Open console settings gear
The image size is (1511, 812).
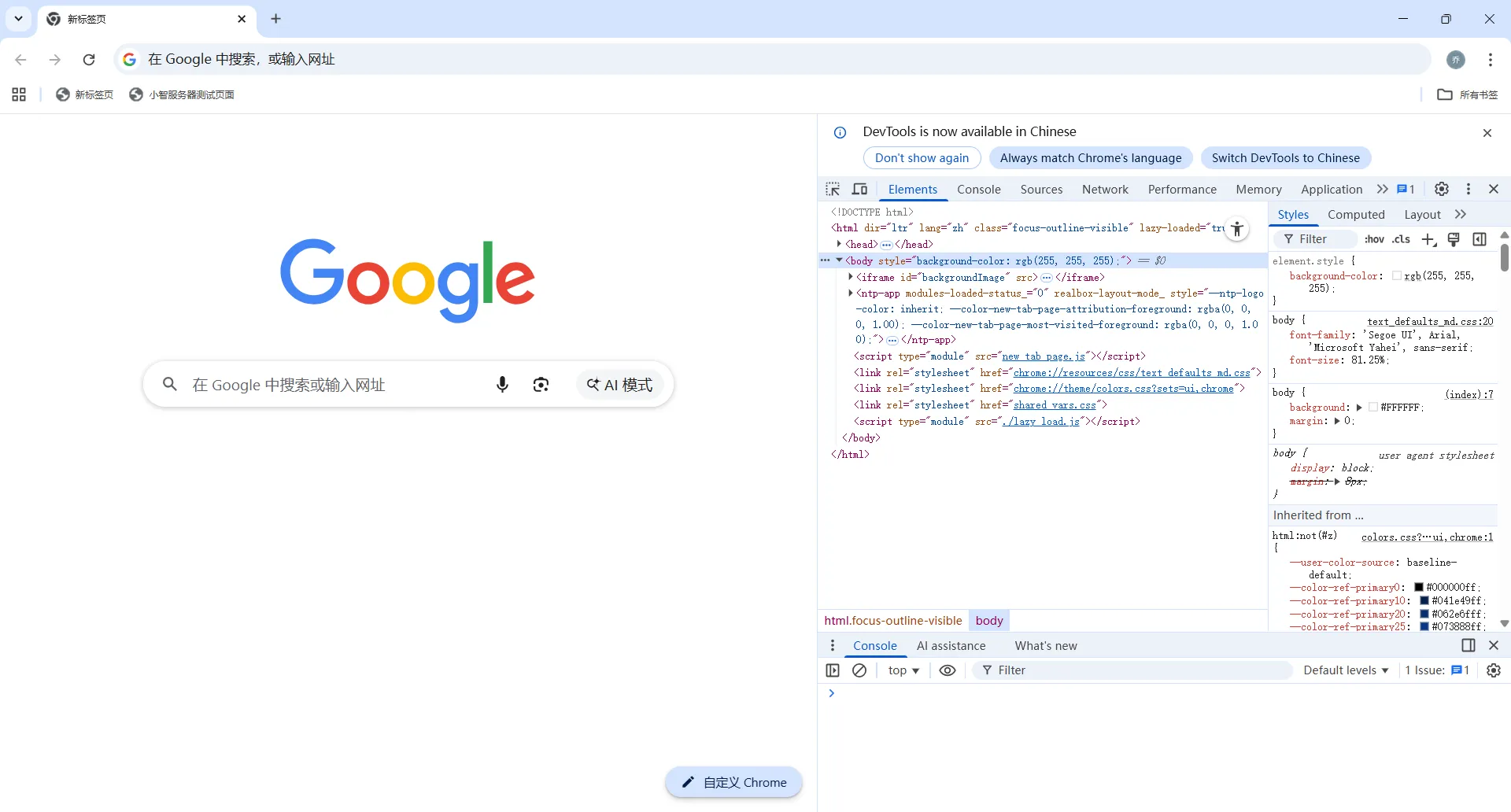[1494, 670]
